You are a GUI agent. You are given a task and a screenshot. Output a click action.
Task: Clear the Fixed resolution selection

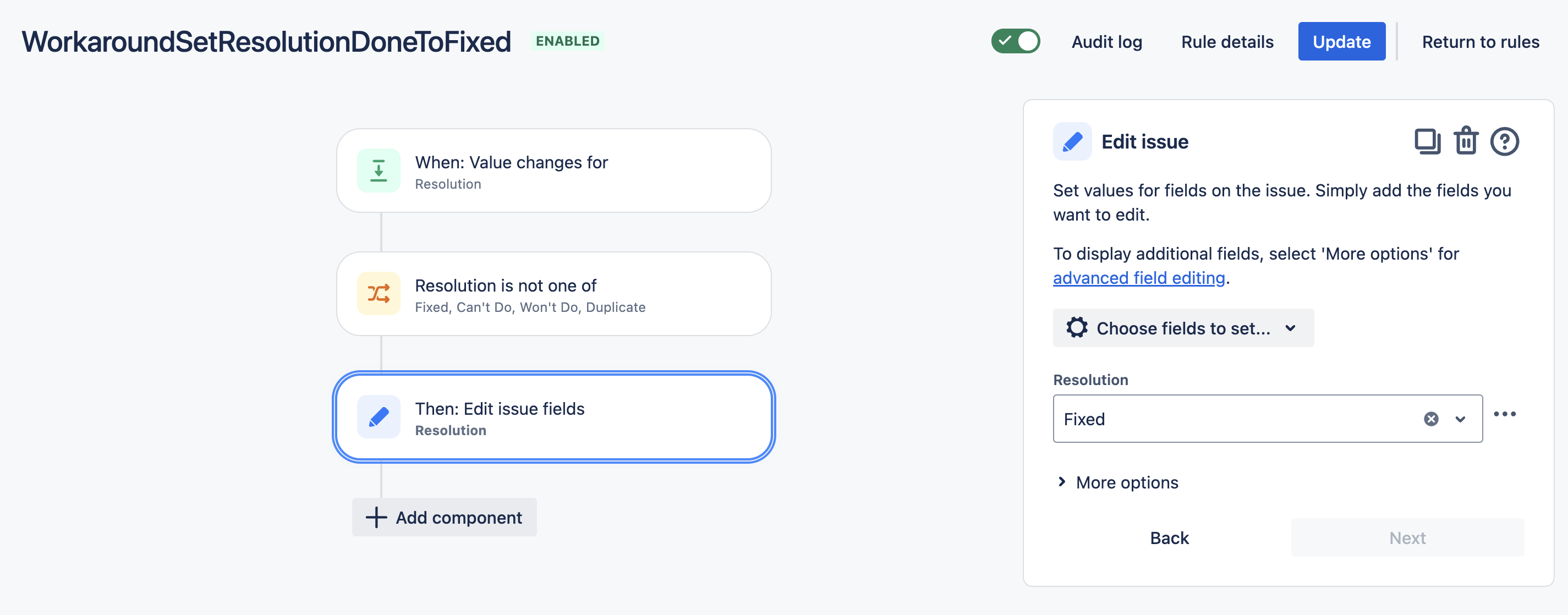coord(1430,418)
